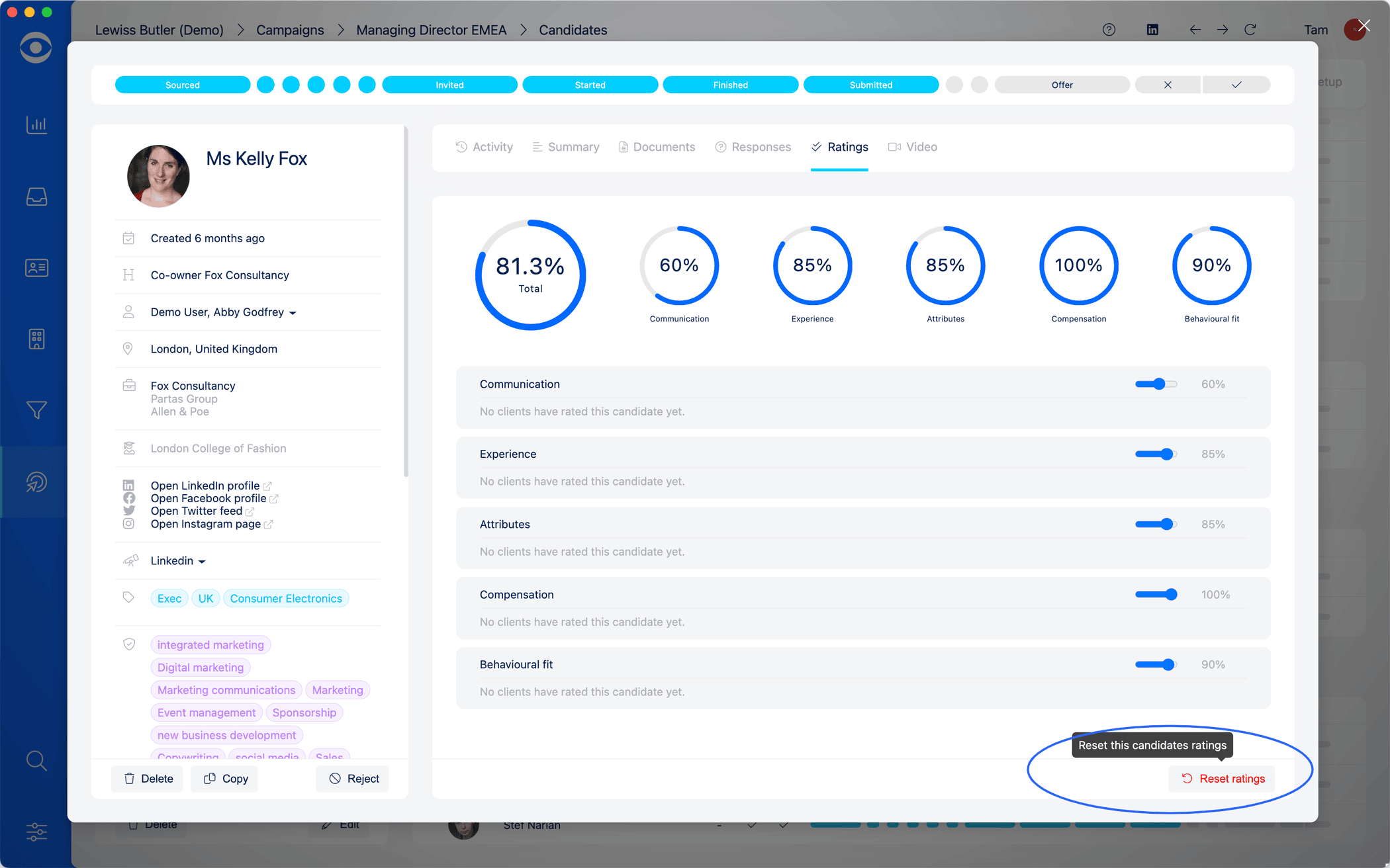The width and height of the screenshot is (1390, 868).
Task: Click the refresh arrow in top bar
Action: [1250, 30]
